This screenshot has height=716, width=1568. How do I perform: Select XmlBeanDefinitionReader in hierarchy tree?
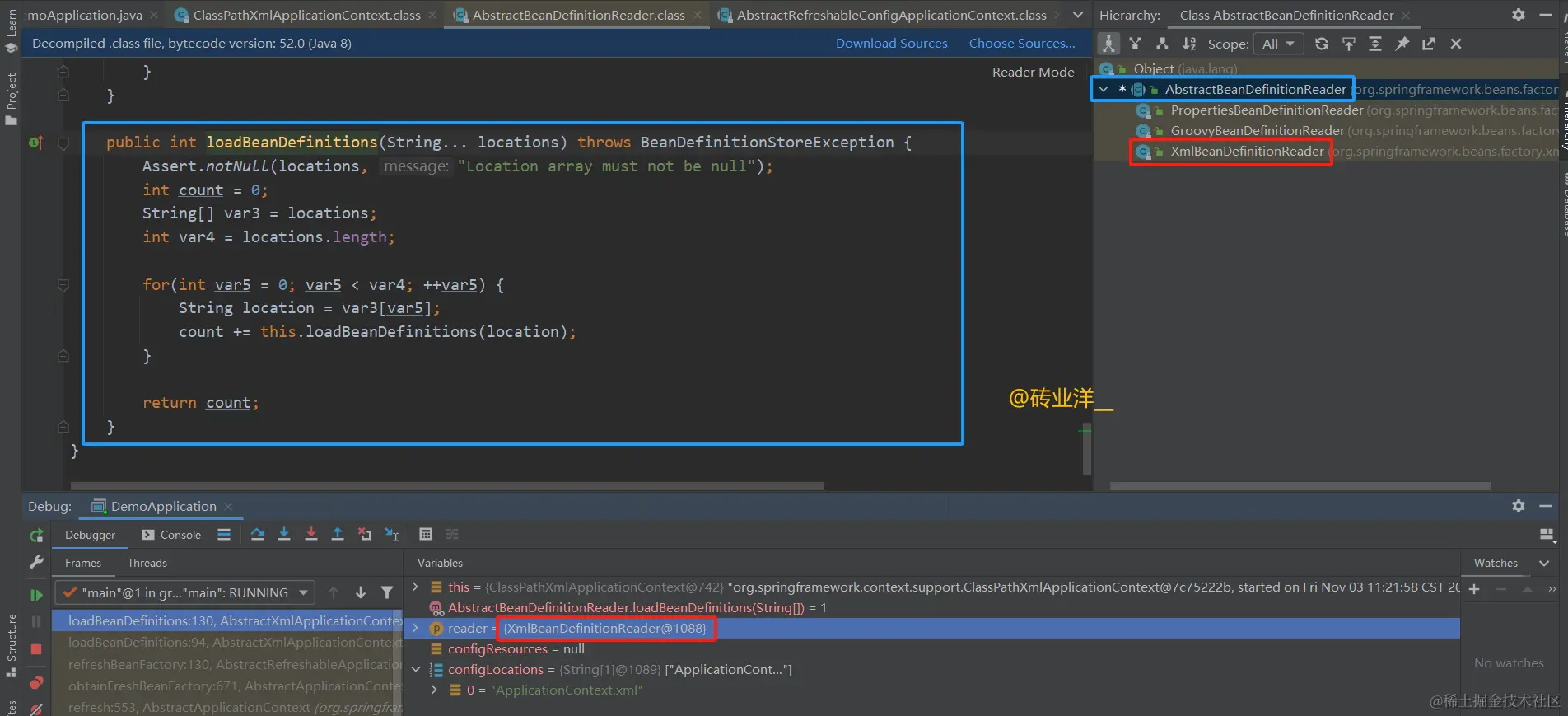pyautogui.click(x=1247, y=152)
